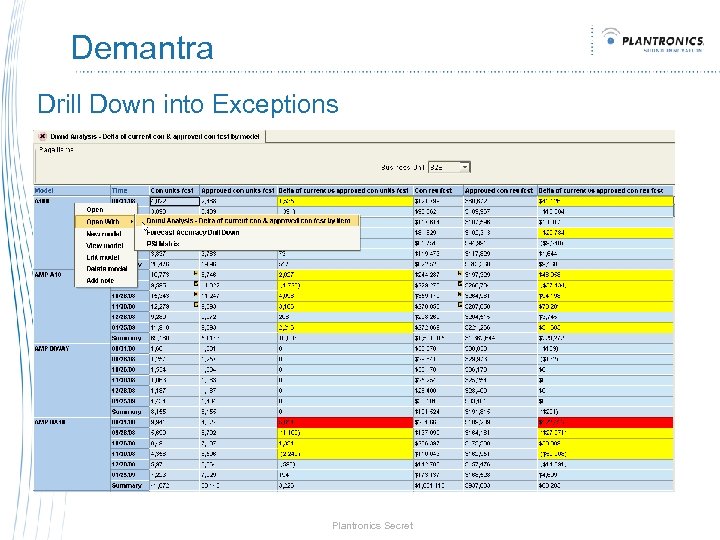Screen dimensions: 720x540
Task: Select the AMP A10 model row label
Action: pos(48,275)
